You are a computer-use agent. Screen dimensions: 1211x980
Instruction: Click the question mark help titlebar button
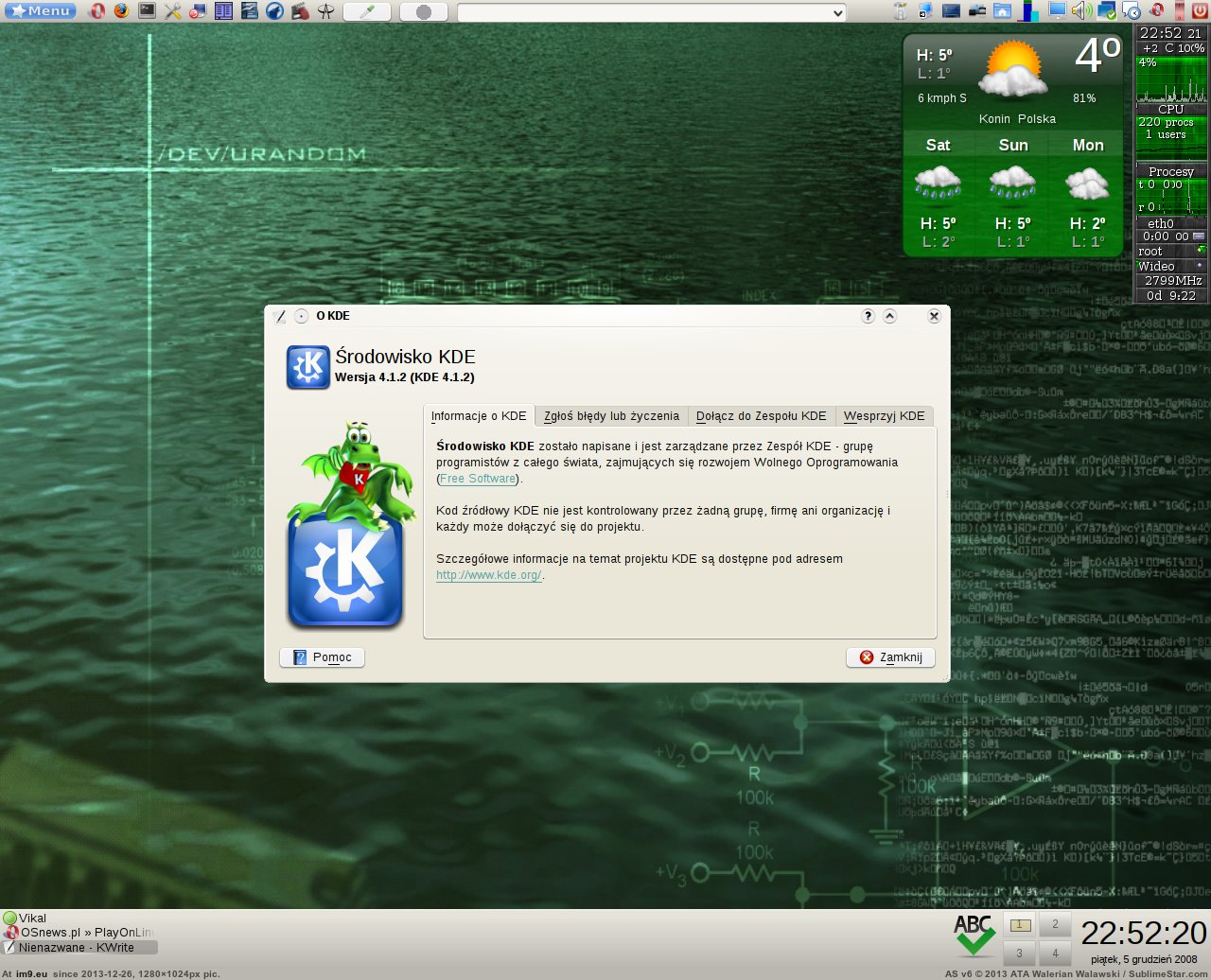tap(868, 316)
